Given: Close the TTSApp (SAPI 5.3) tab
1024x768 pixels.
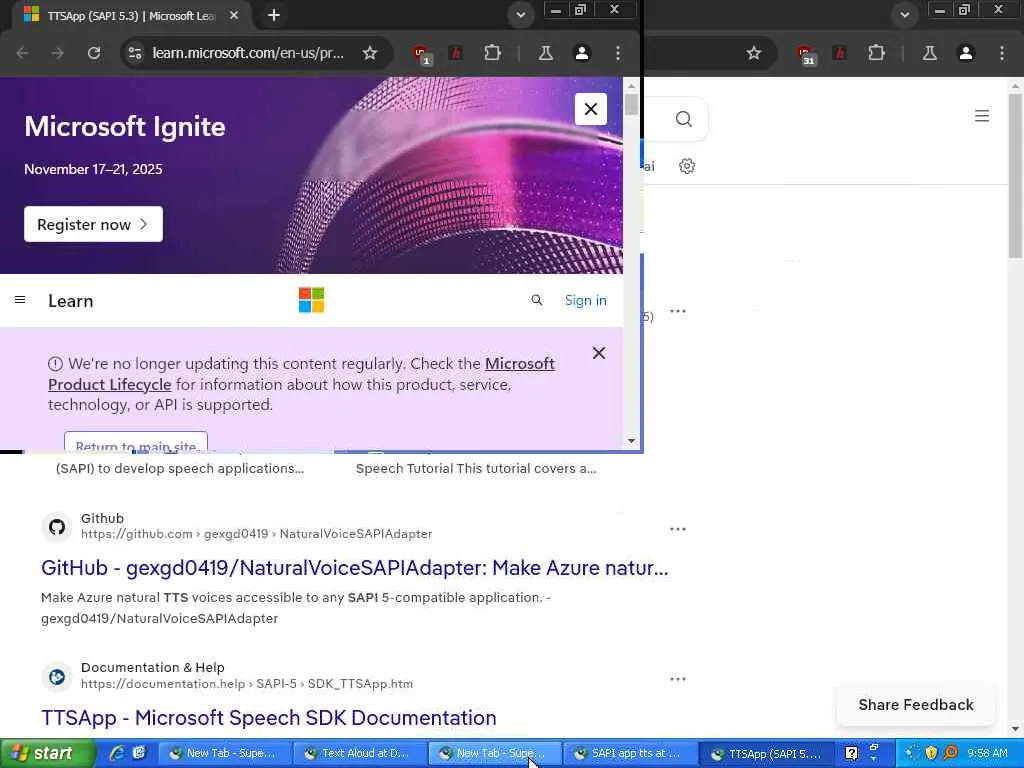Looking at the screenshot, I should coord(234,15).
